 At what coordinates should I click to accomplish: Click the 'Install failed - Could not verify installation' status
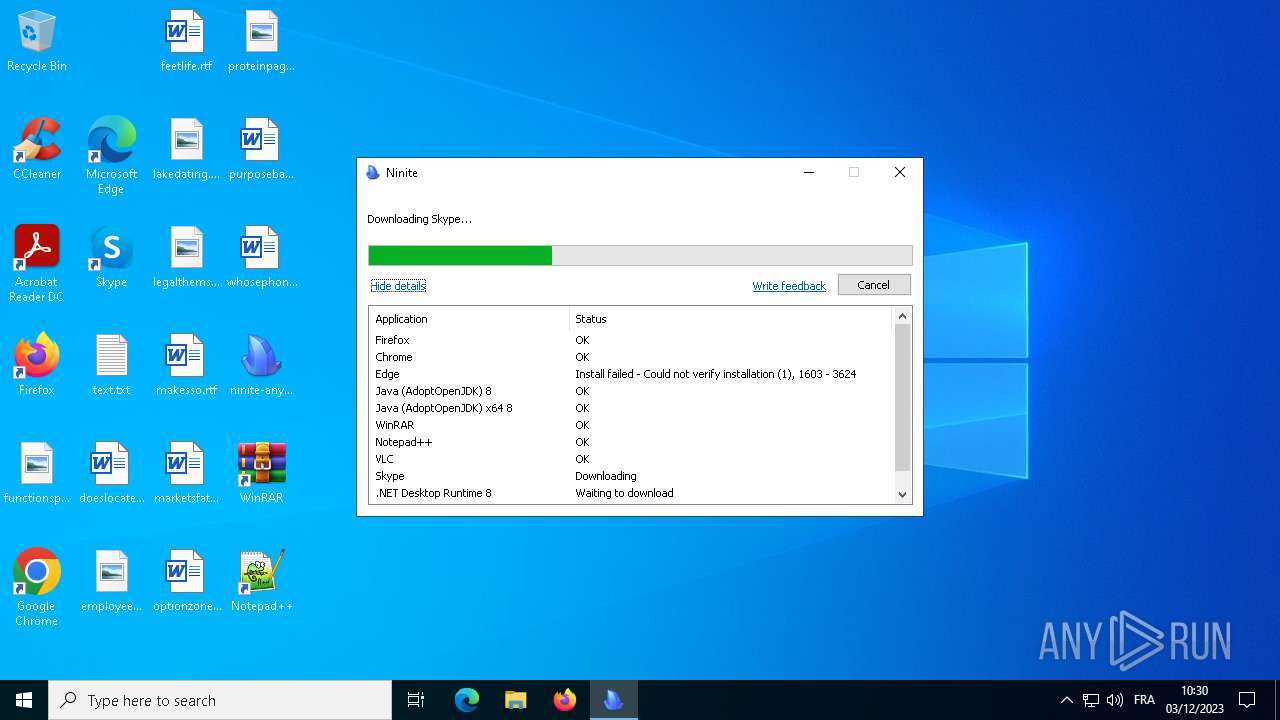pos(715,374)
